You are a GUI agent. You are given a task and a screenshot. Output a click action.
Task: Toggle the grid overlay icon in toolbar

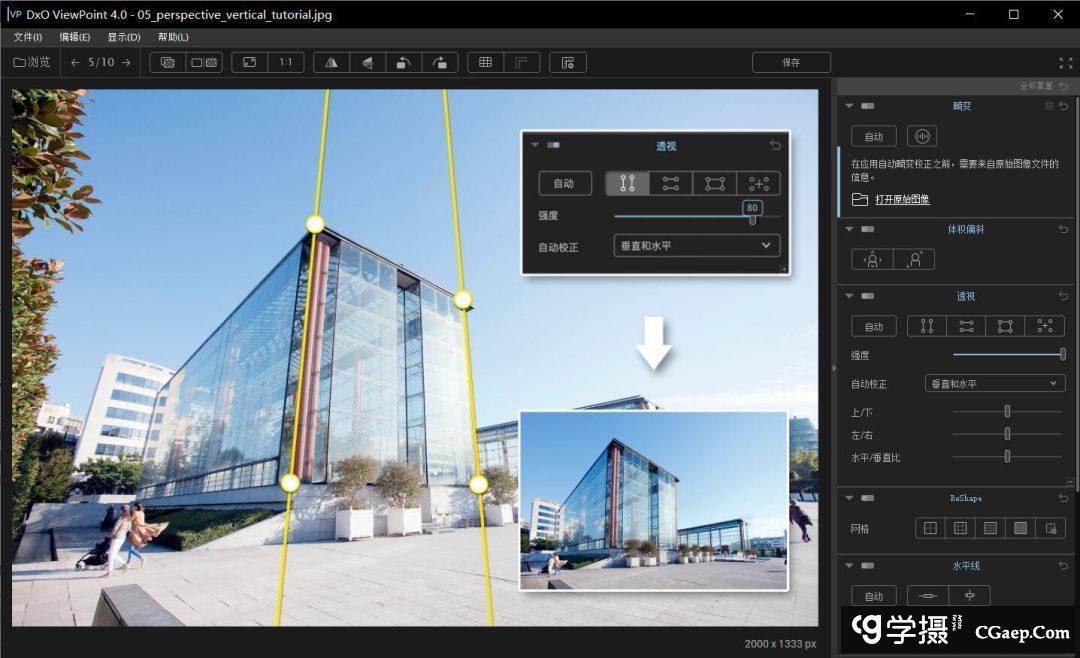click(485, 62)
